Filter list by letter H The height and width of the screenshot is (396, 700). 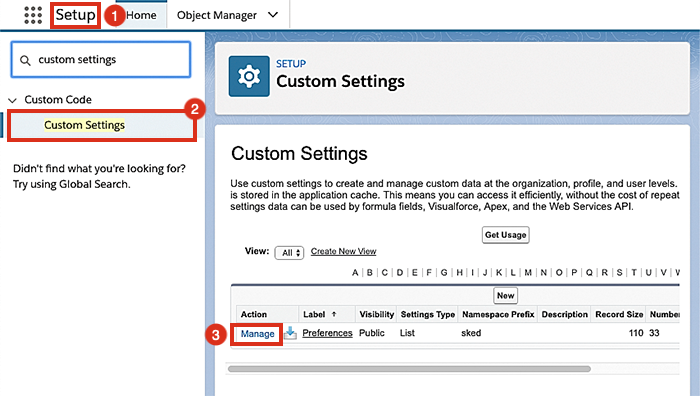[459, 272]
